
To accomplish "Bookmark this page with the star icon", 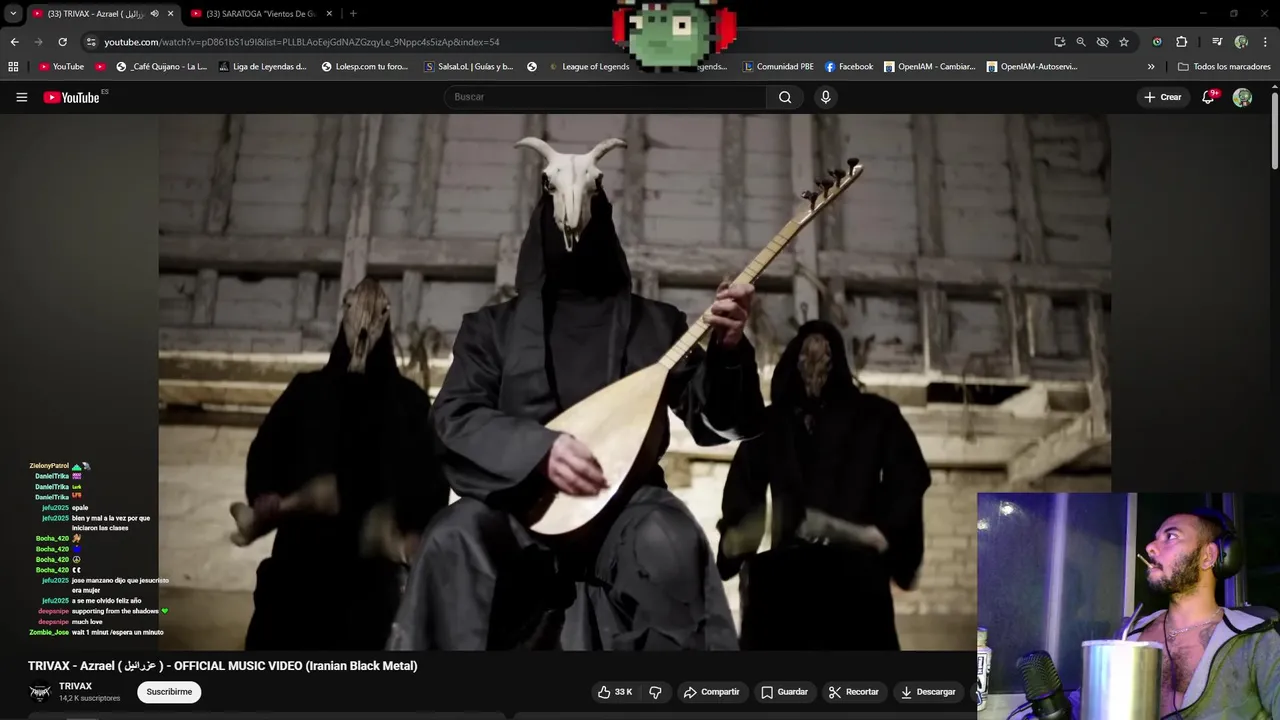I will 1124,42.
